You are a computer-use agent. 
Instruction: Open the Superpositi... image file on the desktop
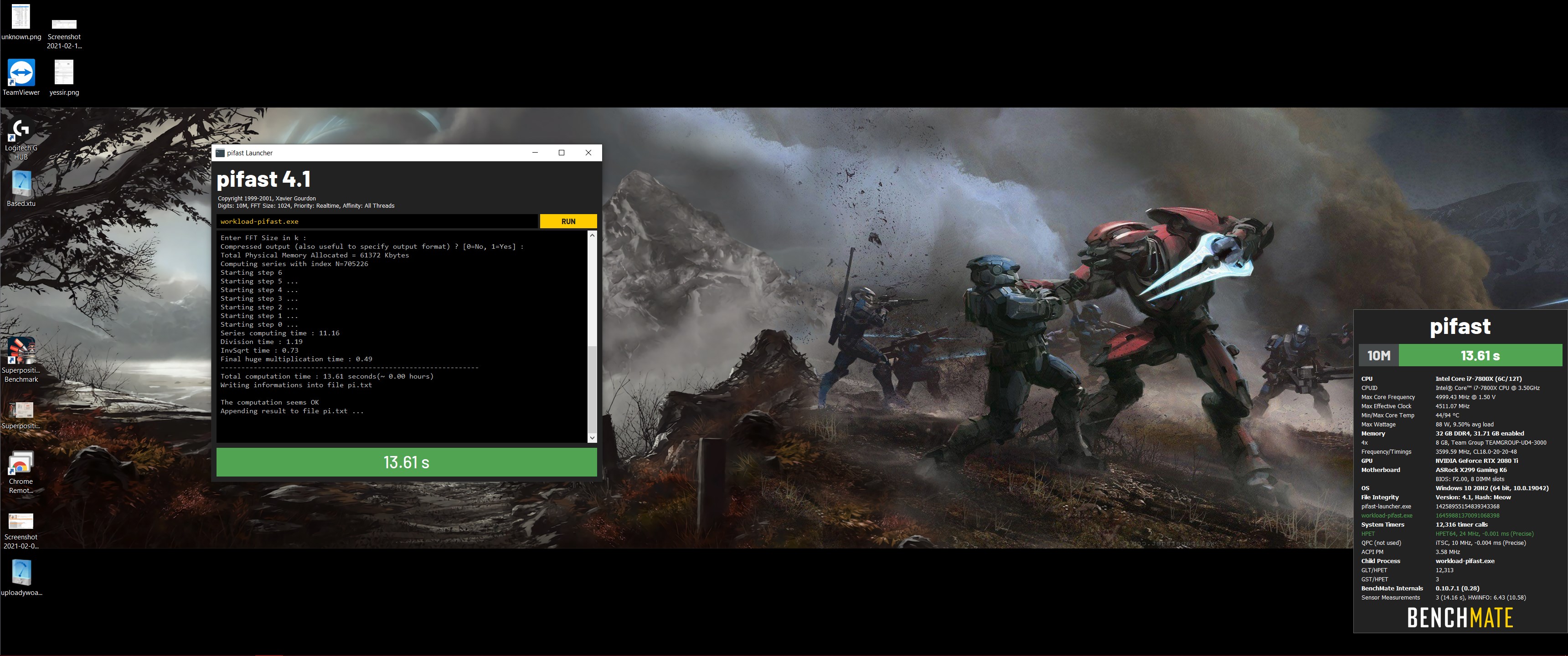(21, 415)
